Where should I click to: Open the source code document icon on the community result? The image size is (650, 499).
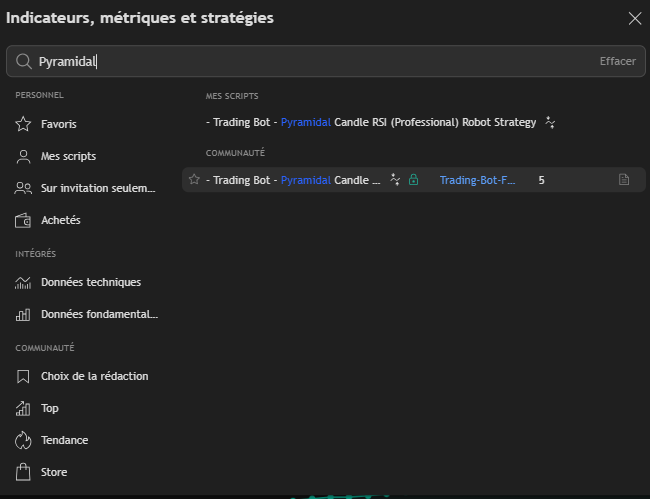coord(624,180)
